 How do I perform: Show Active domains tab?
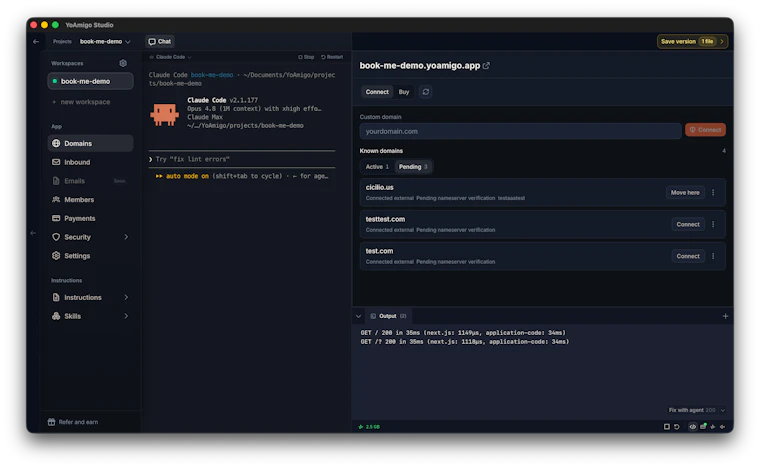(x=377, y=167)
